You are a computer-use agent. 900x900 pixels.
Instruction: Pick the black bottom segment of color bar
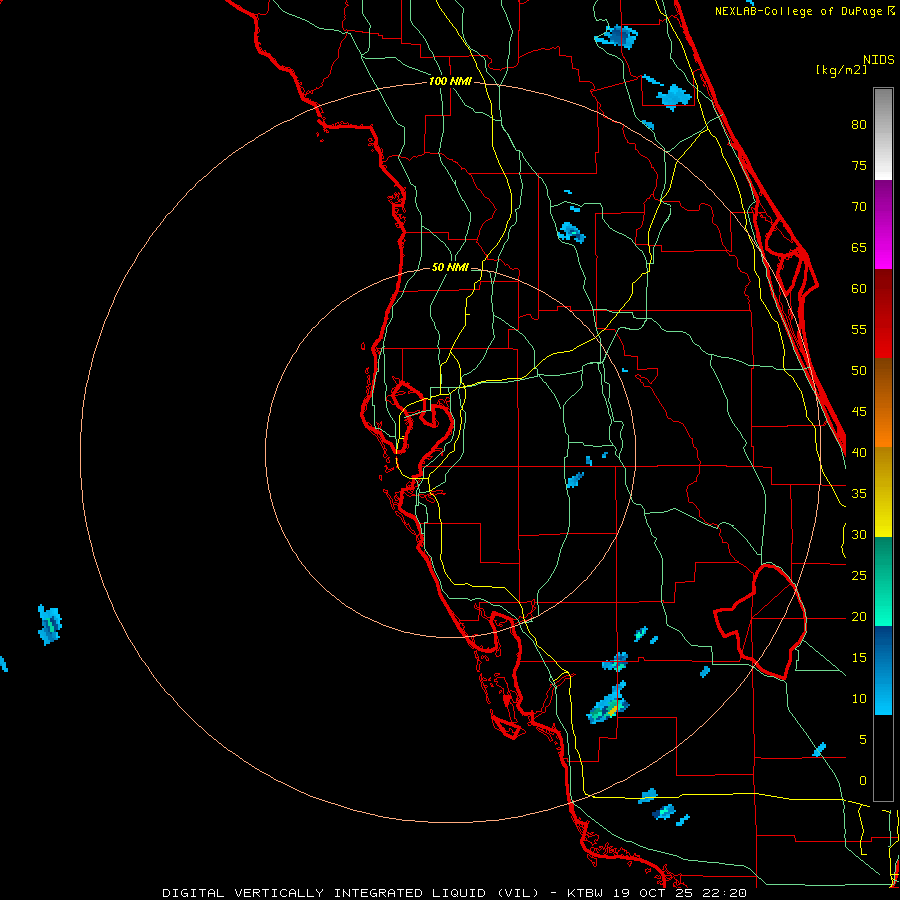coord(883,758)
